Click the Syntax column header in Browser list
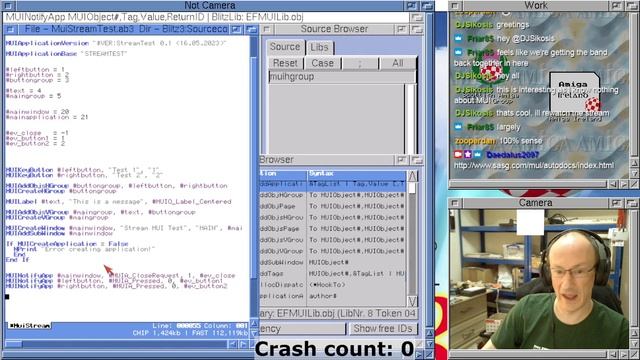Viewport: 640px width, 360px height. tap(356, 174)
